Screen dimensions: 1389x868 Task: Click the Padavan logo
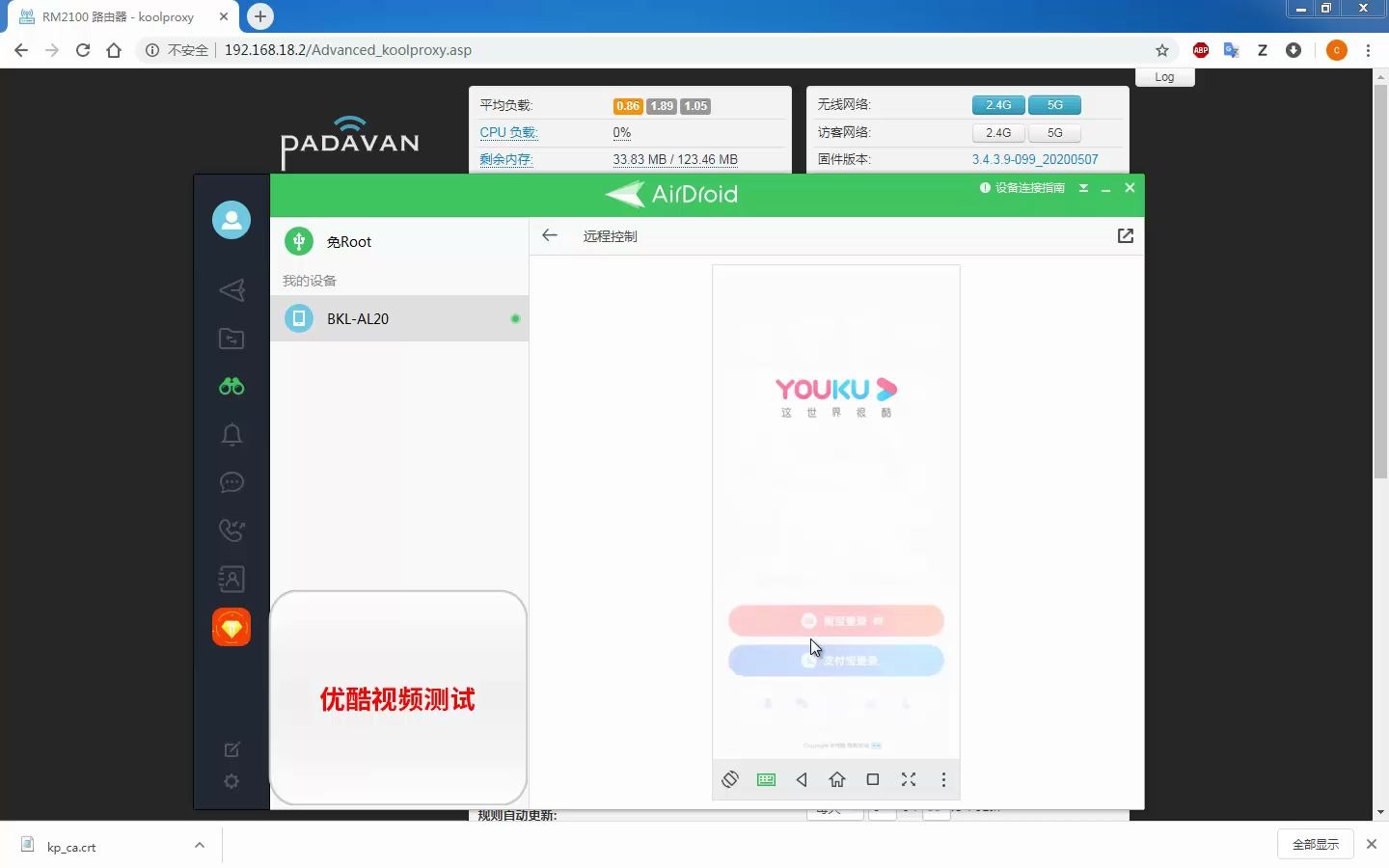click(x=350, y=143)
